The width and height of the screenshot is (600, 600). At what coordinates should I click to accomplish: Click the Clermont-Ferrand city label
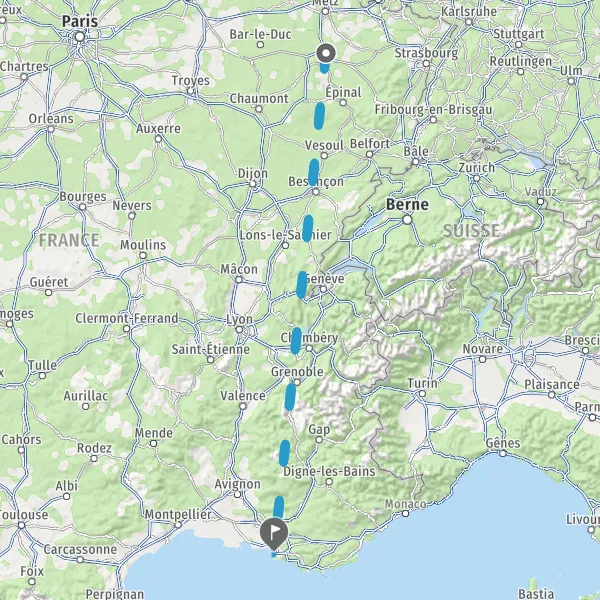(127, 318)
